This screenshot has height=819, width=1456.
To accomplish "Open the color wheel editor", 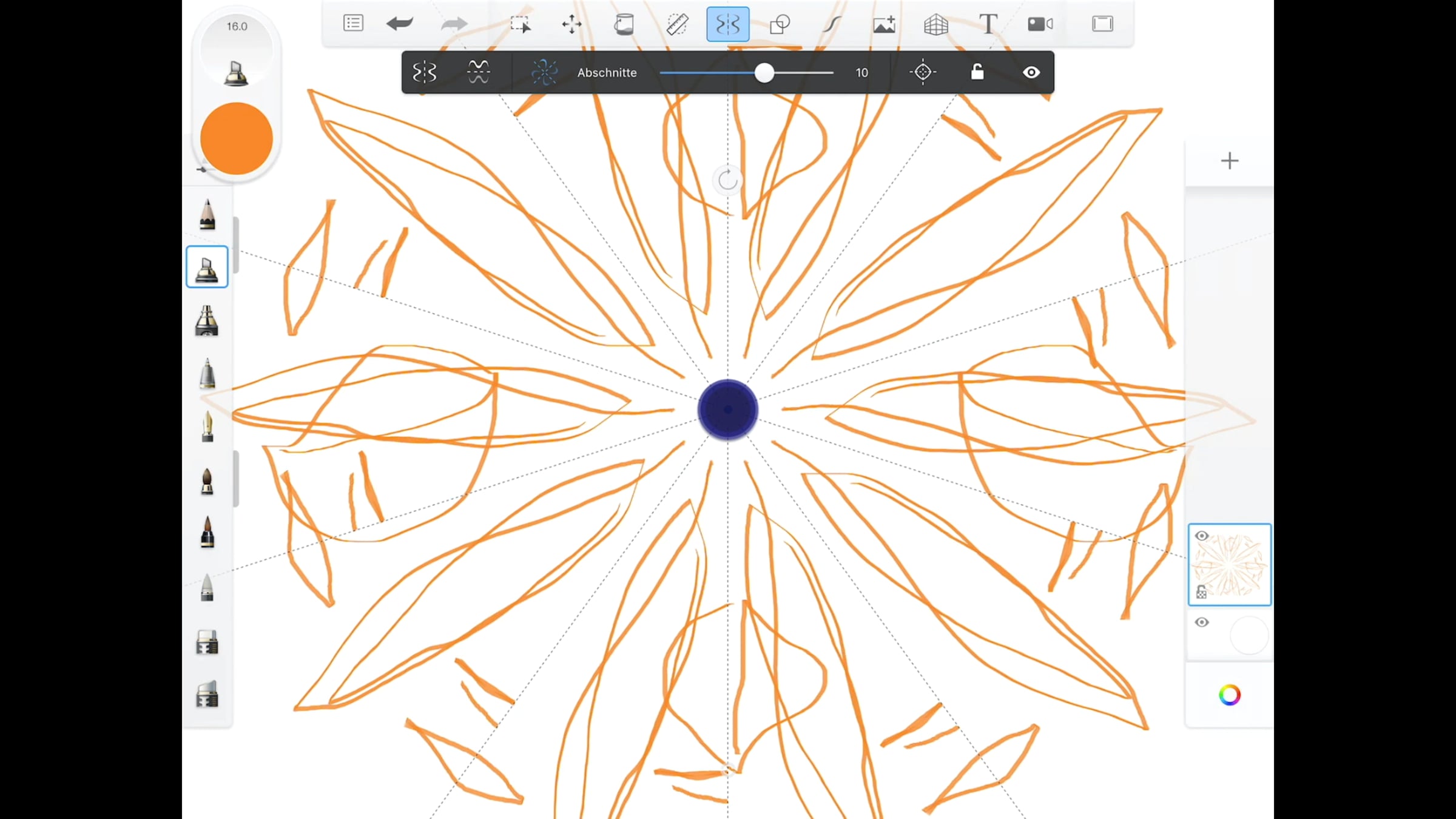I will pyautogui.click(x=1229, y=695).
